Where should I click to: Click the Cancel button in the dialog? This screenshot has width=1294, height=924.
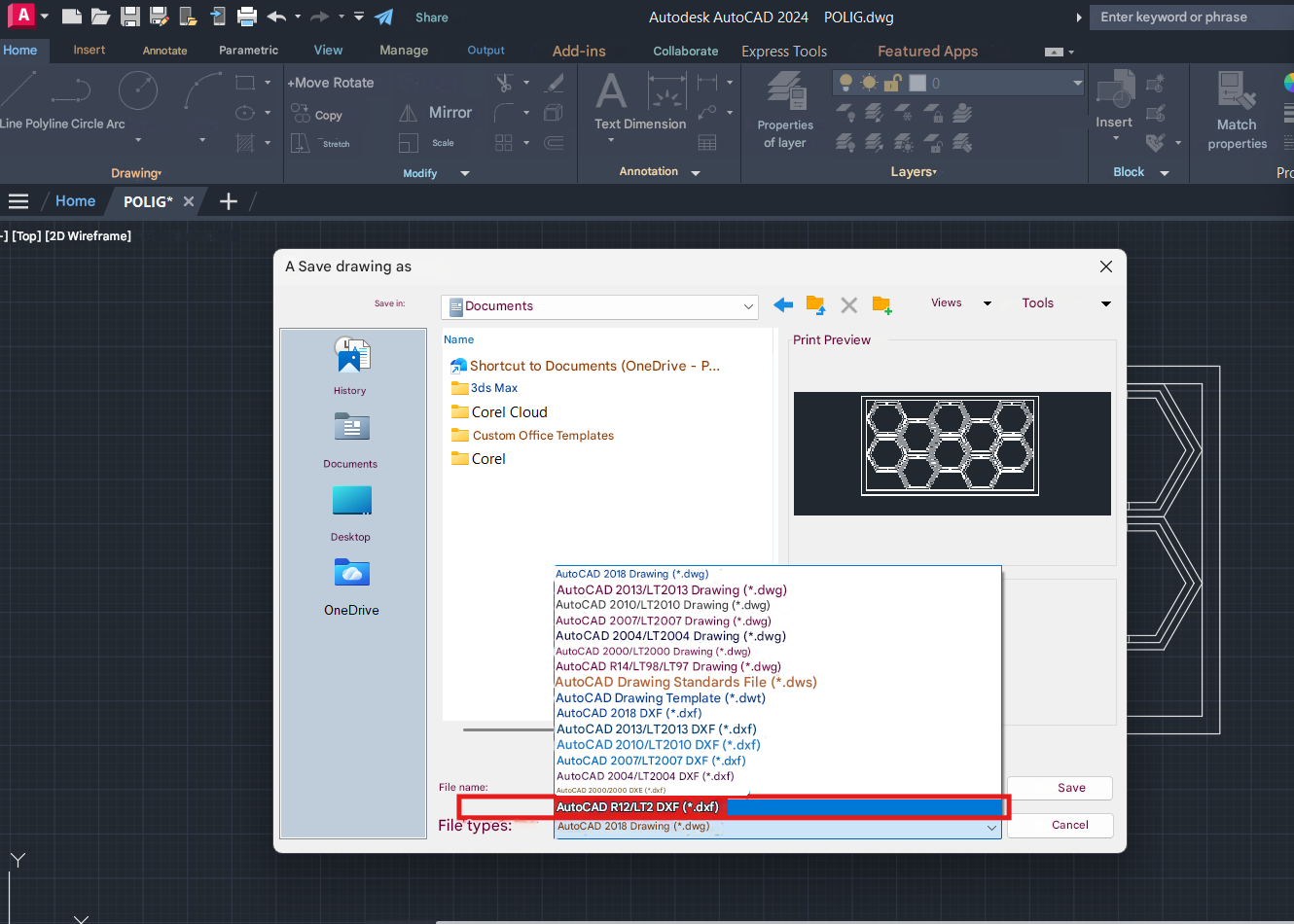tap(1060, 825)
